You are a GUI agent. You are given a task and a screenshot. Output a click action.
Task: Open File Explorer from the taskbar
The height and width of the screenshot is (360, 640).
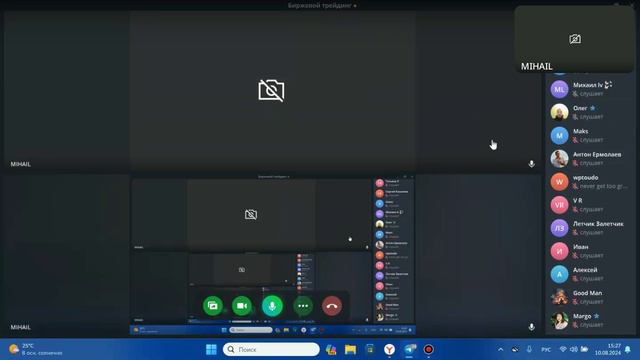(x=350, y=349)
